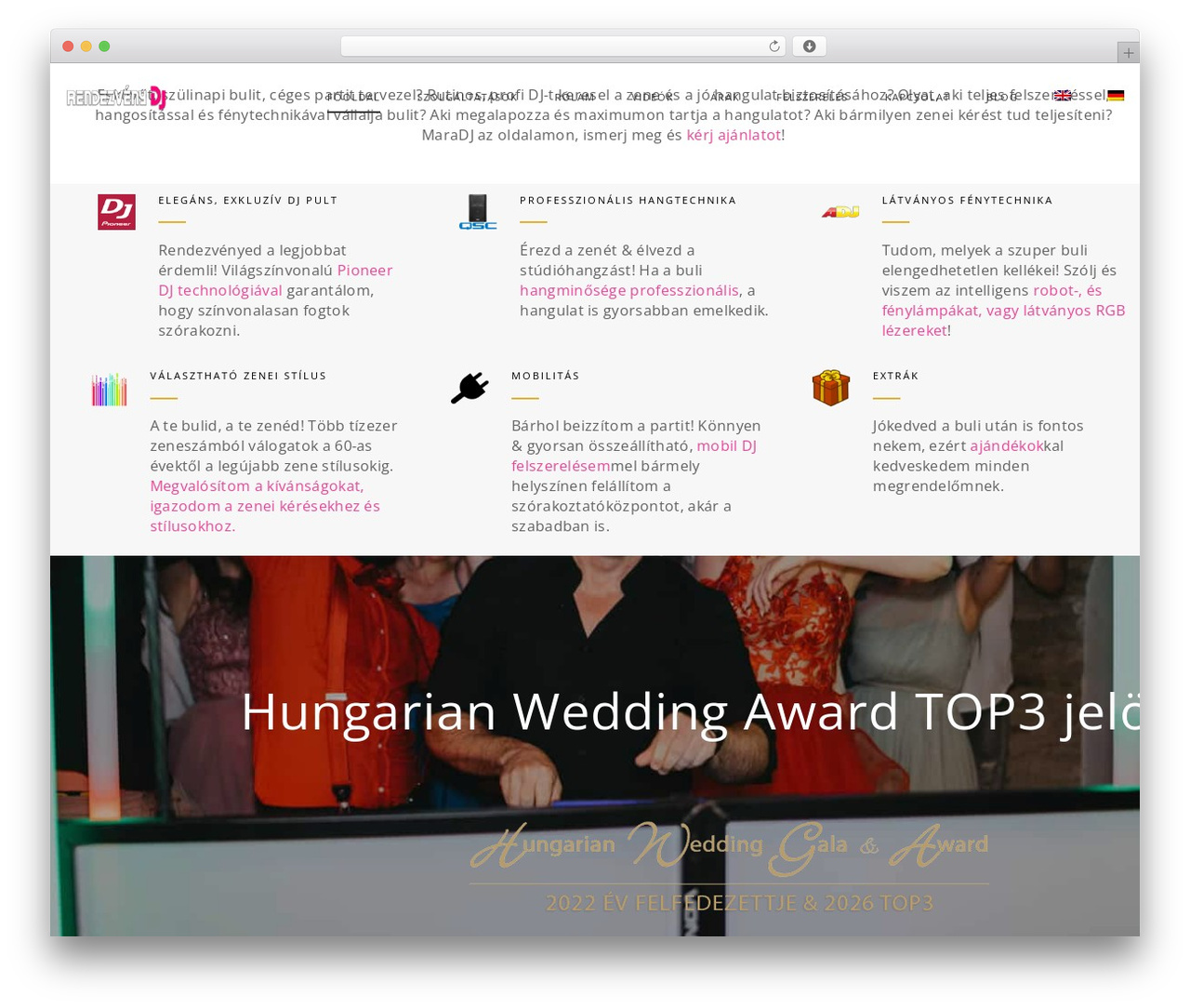This screenshot has width=1190, height=1008.
Task: Open the 'hangminősége professzionális' link
Action: (629, 290)
